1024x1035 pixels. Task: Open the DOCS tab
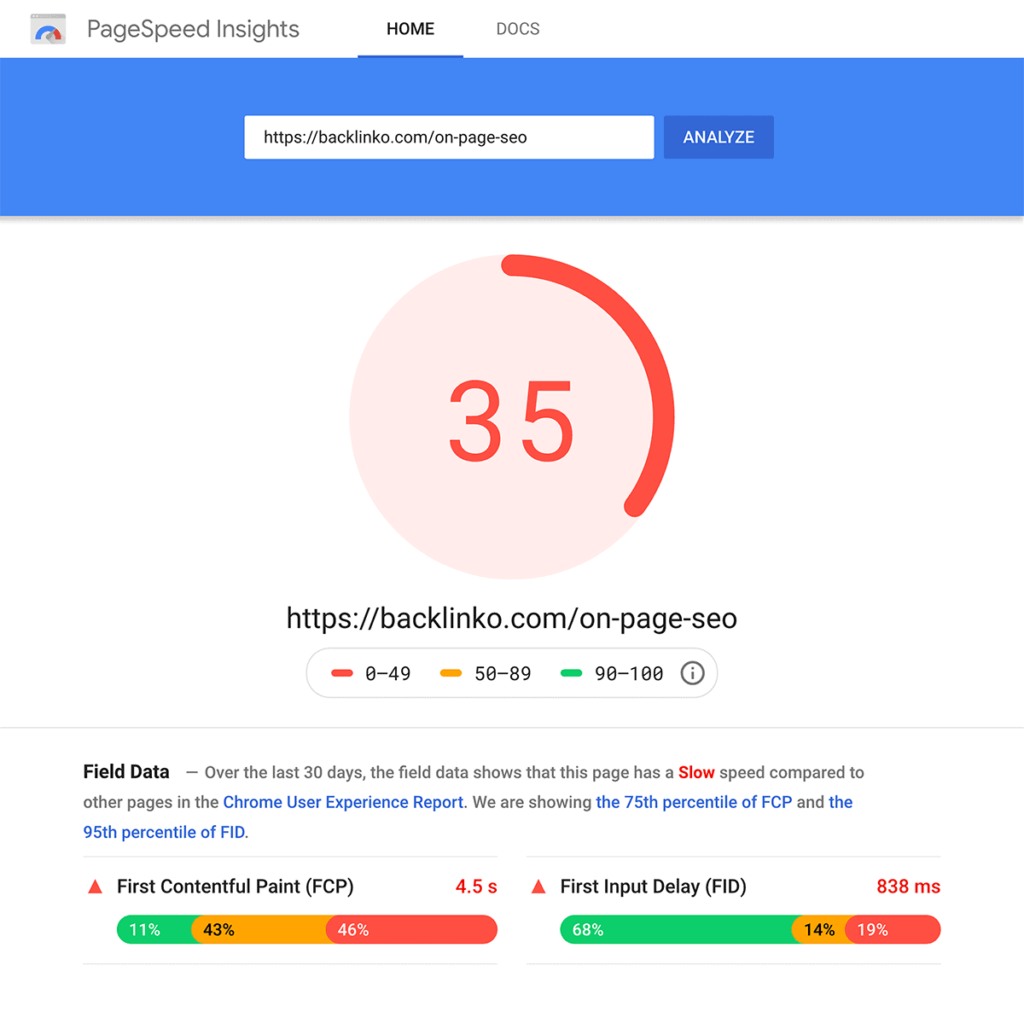[x=517, y=29]
